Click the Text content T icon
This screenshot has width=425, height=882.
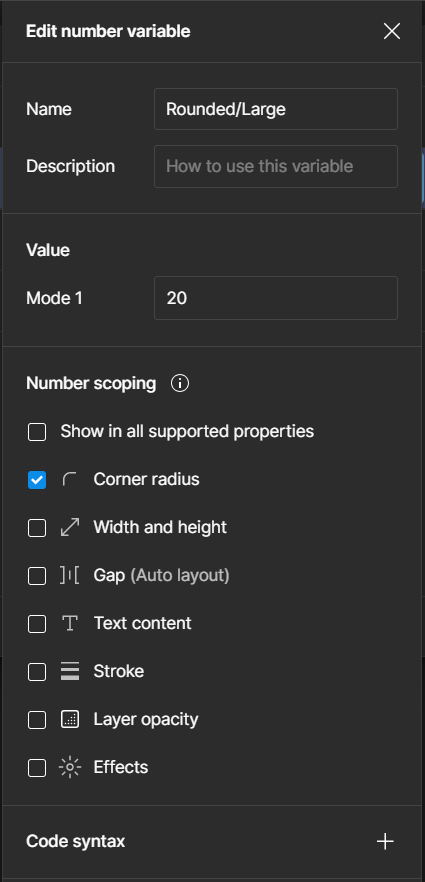pos(70,623)
